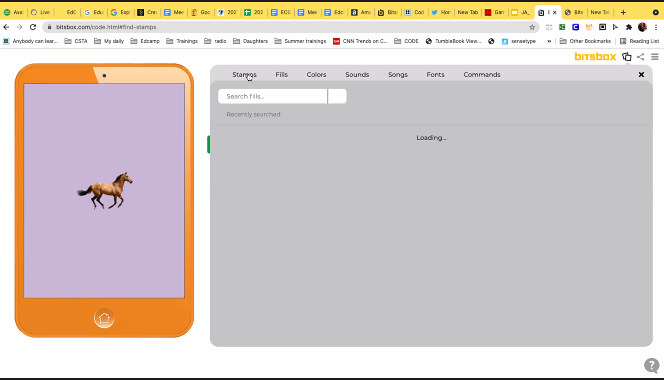Open the hamburger menu
664x380 pixels.
point(655,57)
